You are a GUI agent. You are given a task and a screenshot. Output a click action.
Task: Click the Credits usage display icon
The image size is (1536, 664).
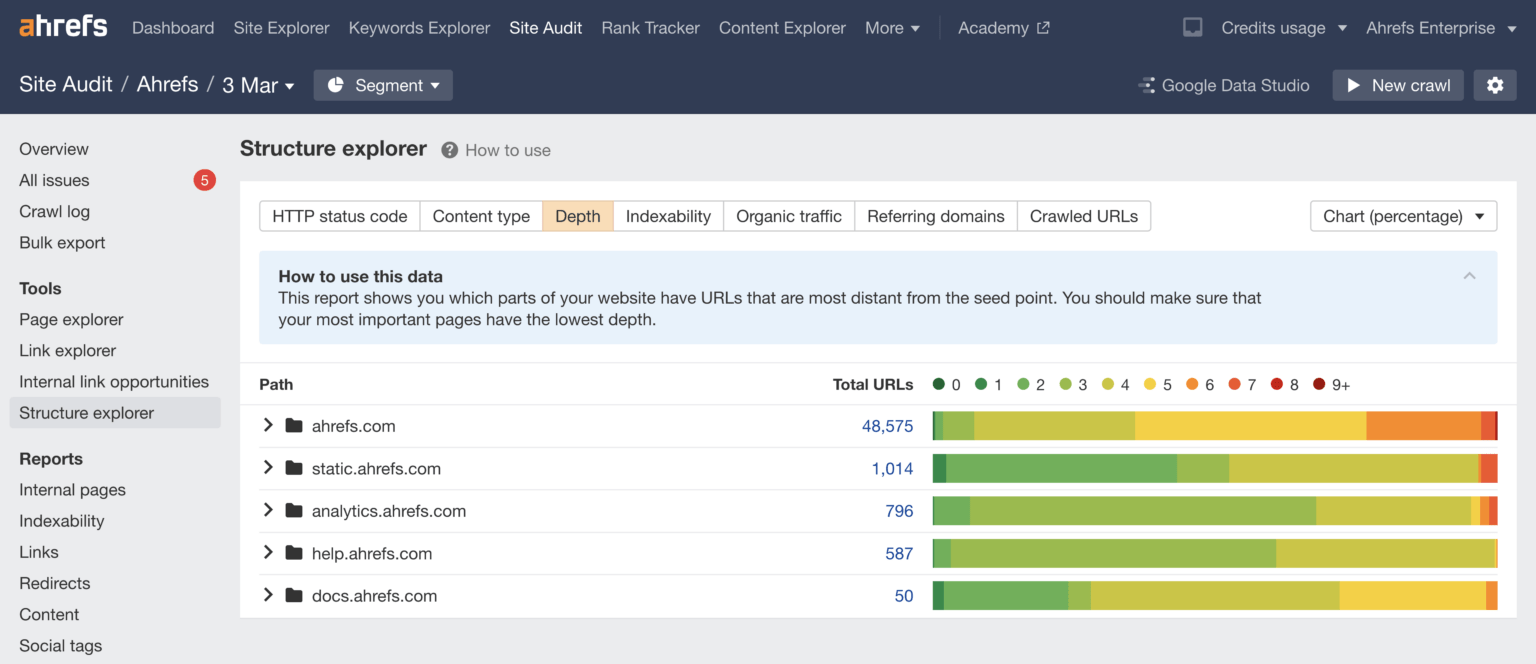pos(1192,27)
